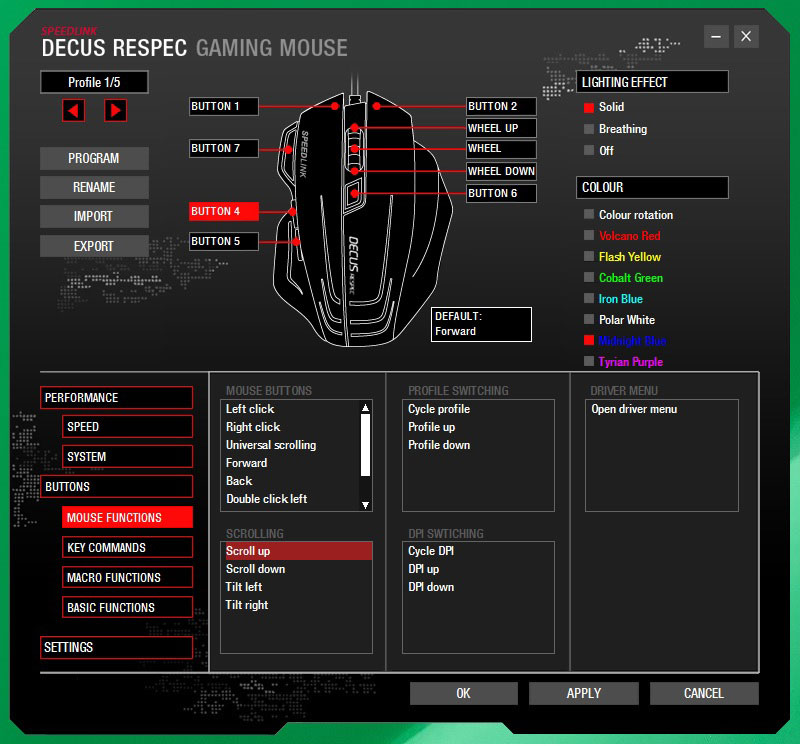Go to the previous profile with left arrow
Viewport: 800px width, 746px height.
coord(73,111)
